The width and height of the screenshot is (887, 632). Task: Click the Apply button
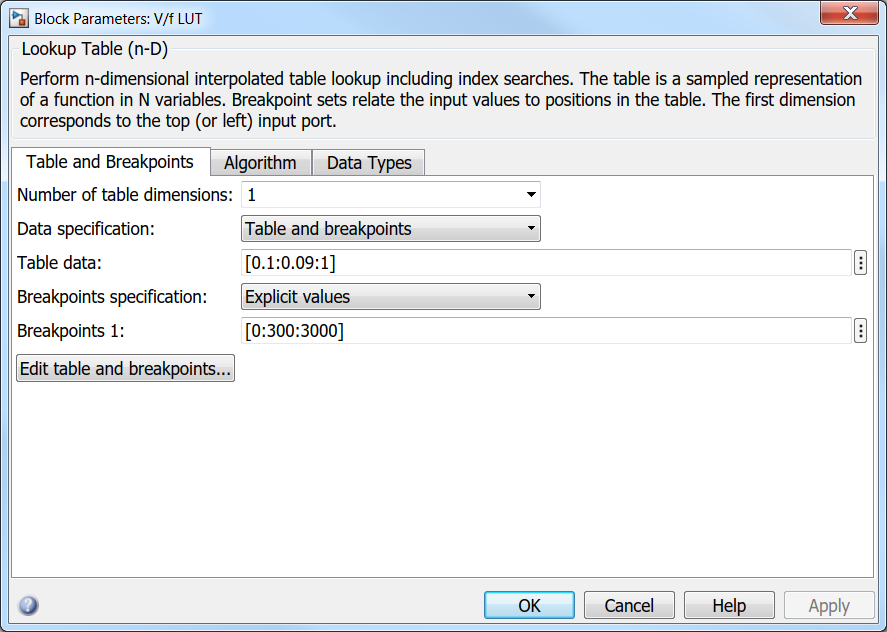coord(829,605)
